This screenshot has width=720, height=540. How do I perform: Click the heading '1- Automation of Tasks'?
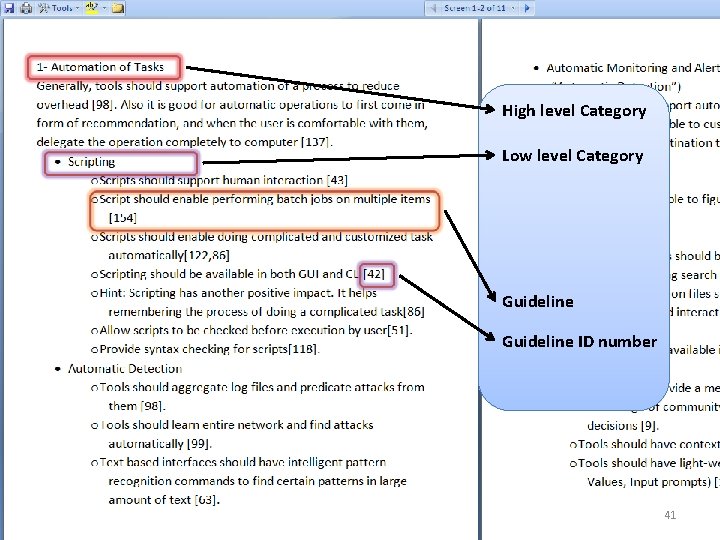pyautogui.click(x=100, y=67)
